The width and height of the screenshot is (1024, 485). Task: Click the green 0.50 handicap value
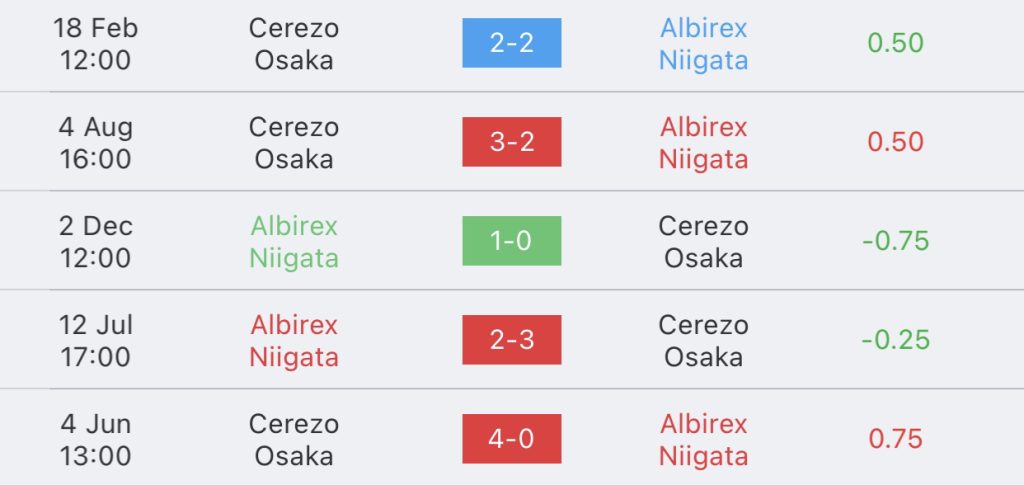pyautogui.click(x=895, y=43)
